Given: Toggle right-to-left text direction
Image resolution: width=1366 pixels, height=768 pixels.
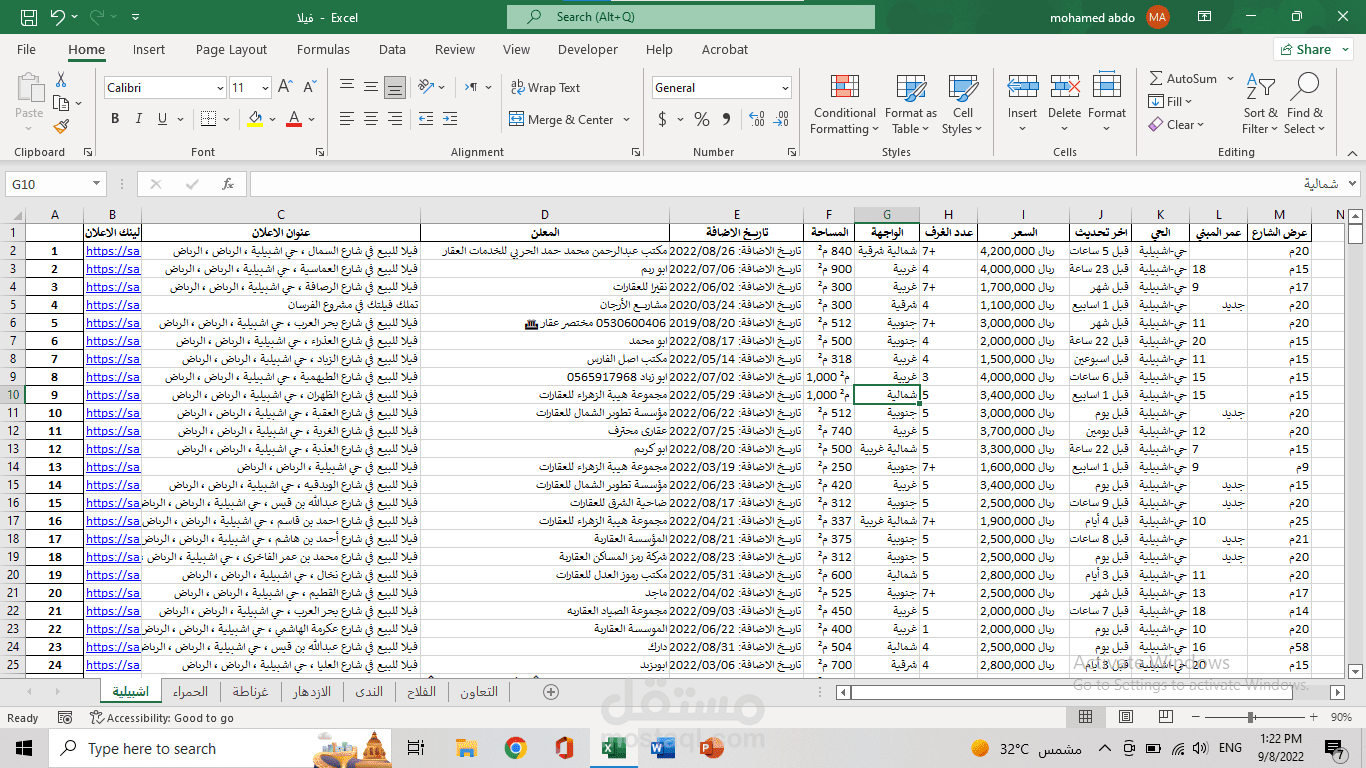Looking at the screenshot, I should (x=472, y=87).
